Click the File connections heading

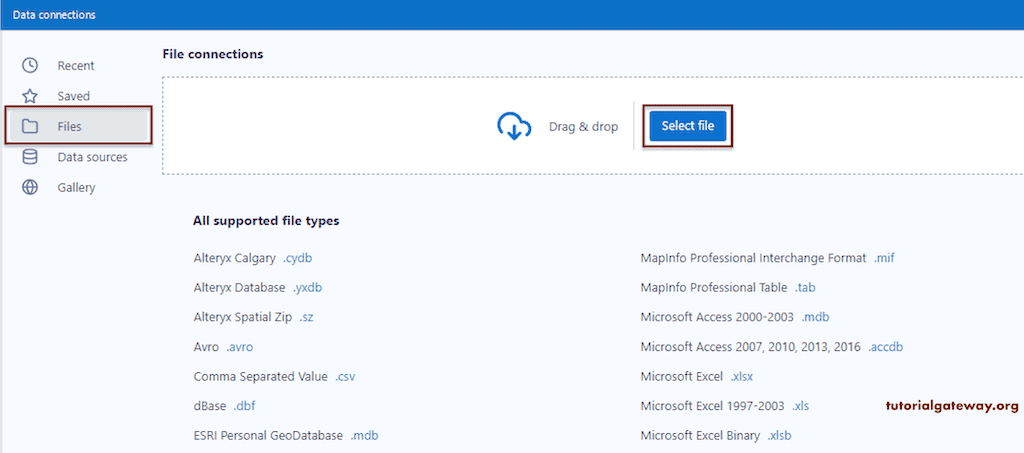pyautogui.click(x=213, y=54)
